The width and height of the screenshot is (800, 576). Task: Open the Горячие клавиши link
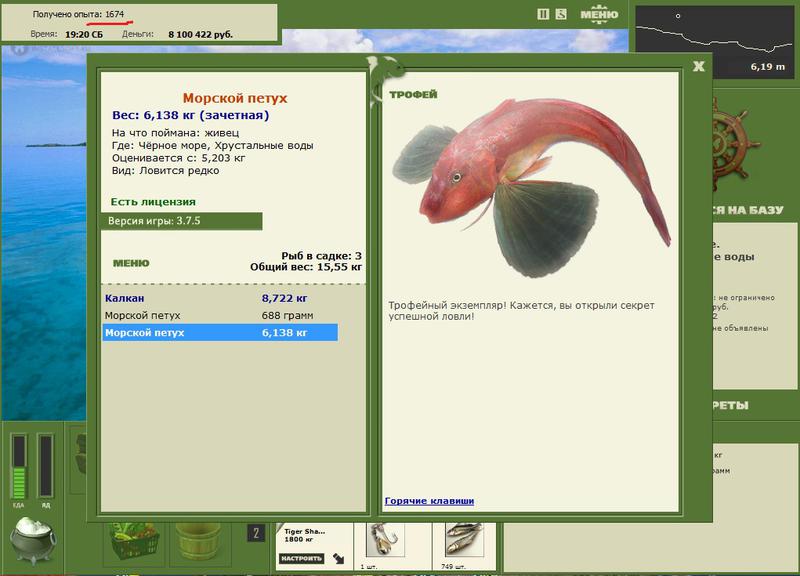(x=429, y=501)
